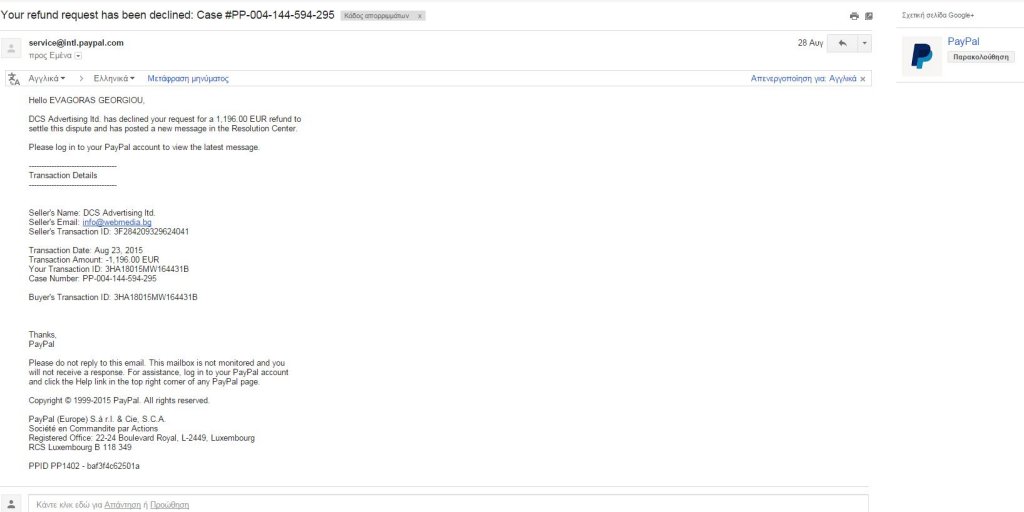Click the reply arrow button

(842, 43)
